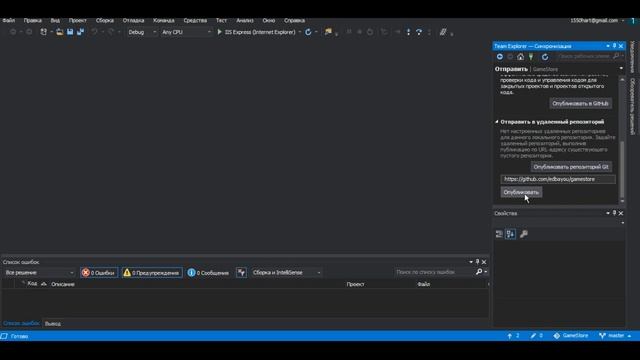Click the Описание column header
The image size is (640, 360).
coord(63,284)
